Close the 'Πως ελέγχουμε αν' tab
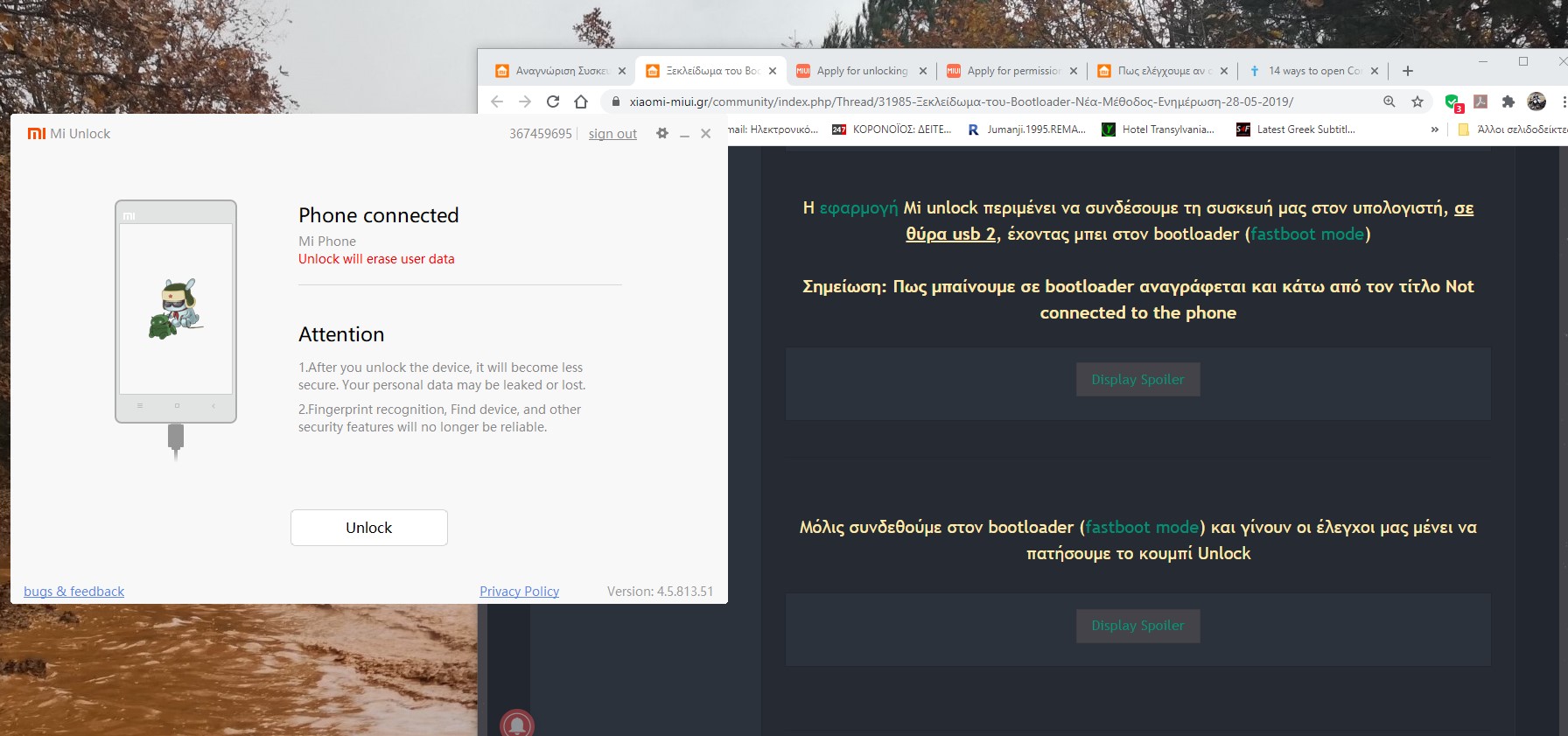The width and height of the screenshot is (1568, 736). coord(1224,71)
